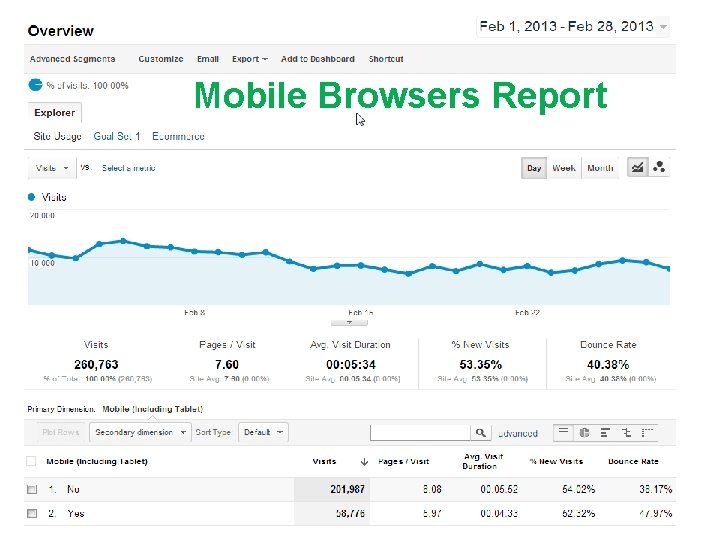Image resolution: width=720 pixels, height=540 pixels.
Task: Select the comparison view icon
Action: 626,432
